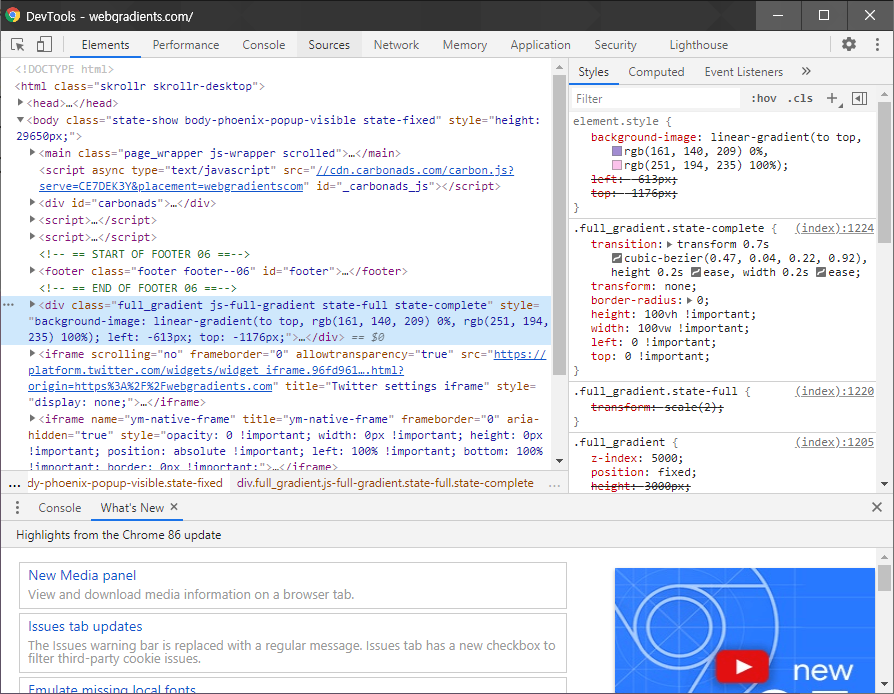Close the bottom drawer panel
This screenshot has width=894, height=694.
pos(877,507)
